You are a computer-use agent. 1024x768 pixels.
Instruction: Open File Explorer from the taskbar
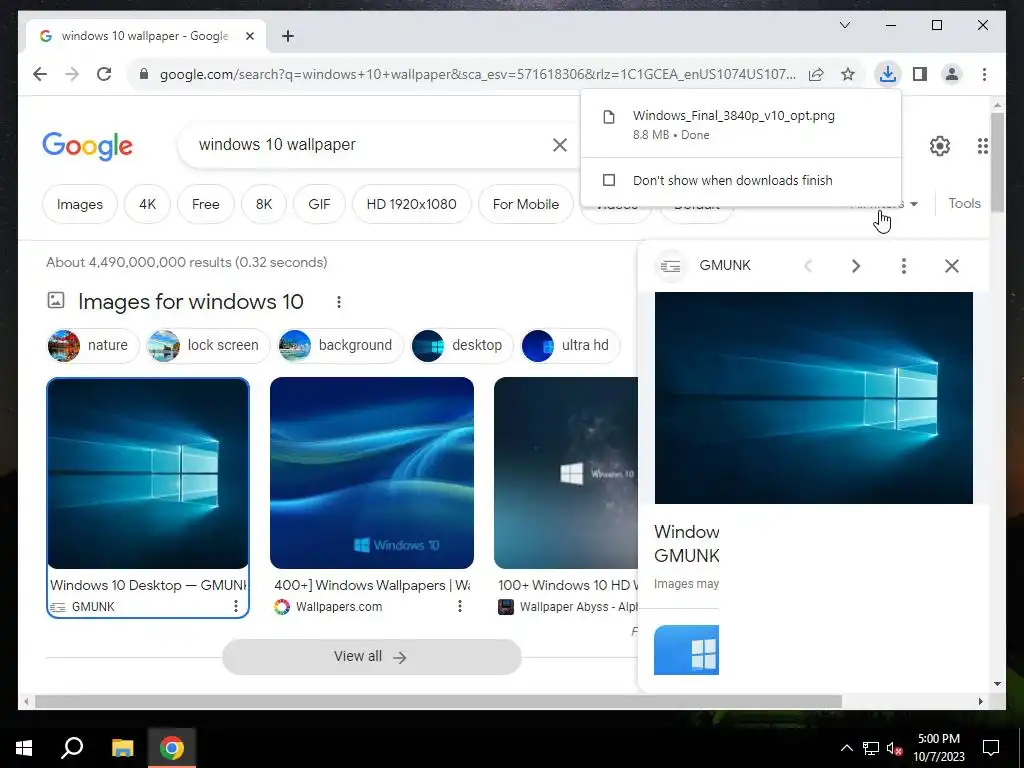click(122, 748)
